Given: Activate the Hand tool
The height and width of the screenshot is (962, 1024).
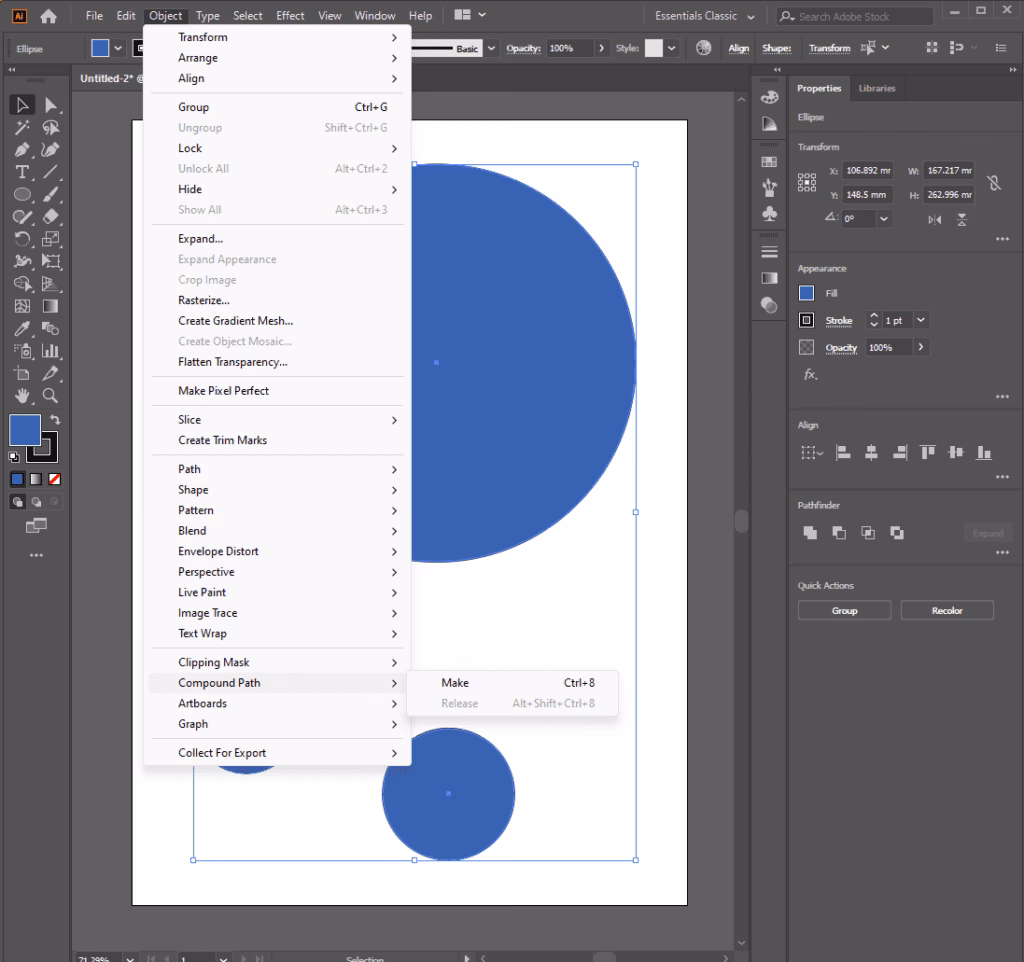Looking at the screenshot, I should pos(22,395).
